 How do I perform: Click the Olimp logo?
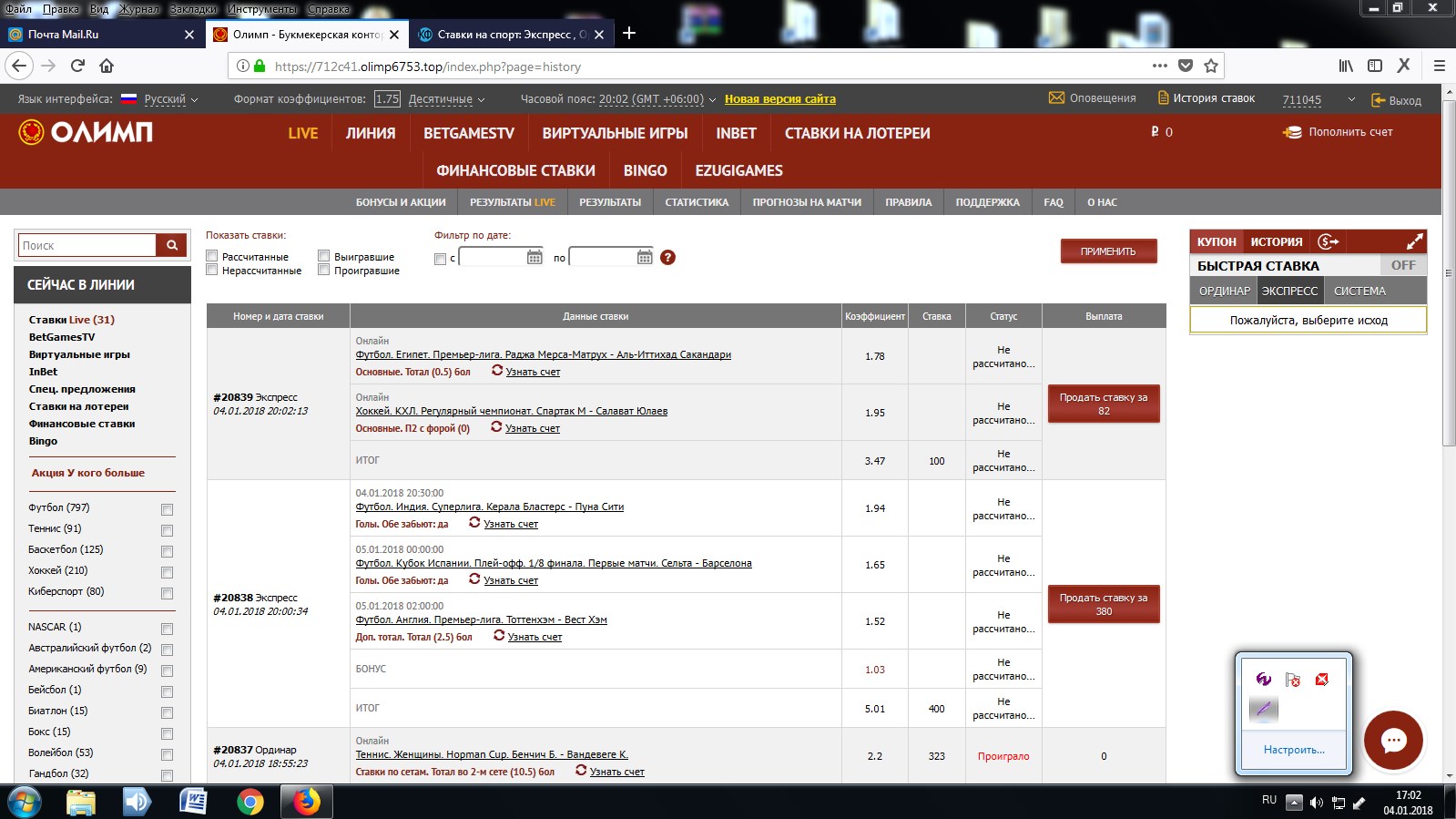86,132
